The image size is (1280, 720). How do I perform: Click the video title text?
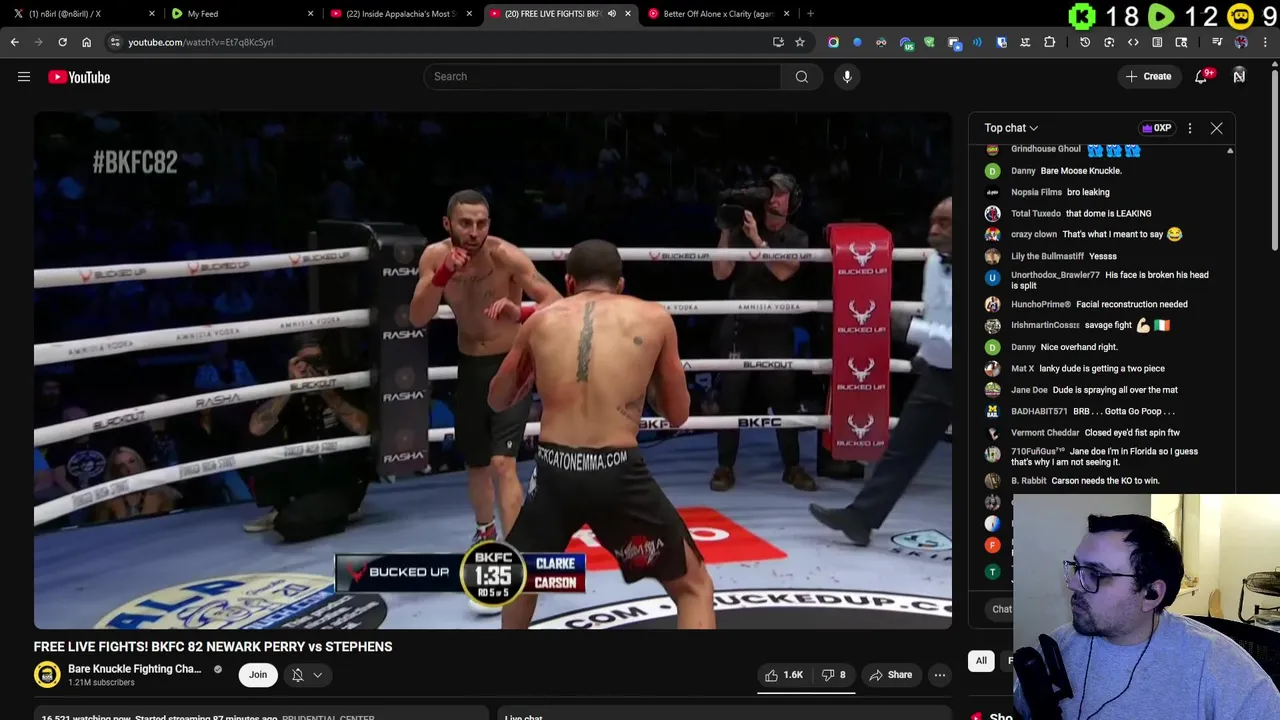point(213,647)
